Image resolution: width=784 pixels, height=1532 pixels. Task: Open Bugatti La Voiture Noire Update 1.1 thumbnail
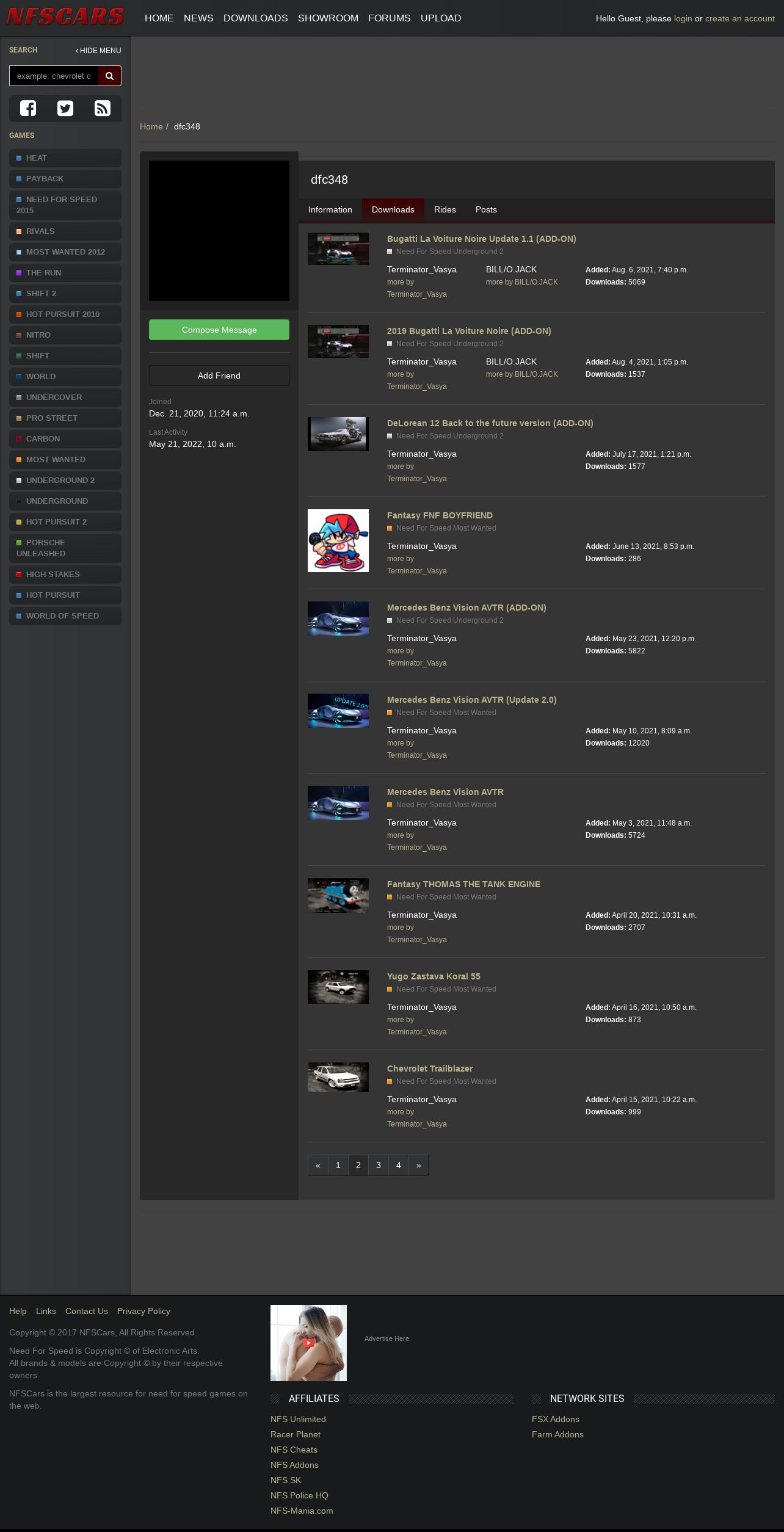[x=338, y=249]
